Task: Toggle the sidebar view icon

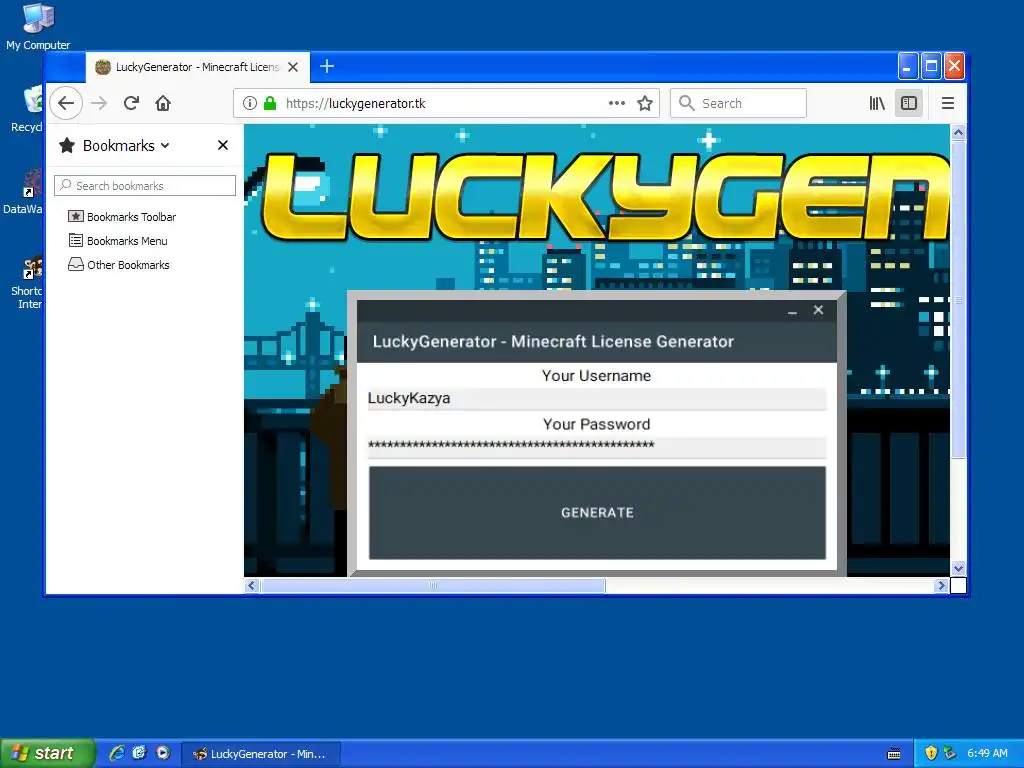Action: click(x=909, y=103)
